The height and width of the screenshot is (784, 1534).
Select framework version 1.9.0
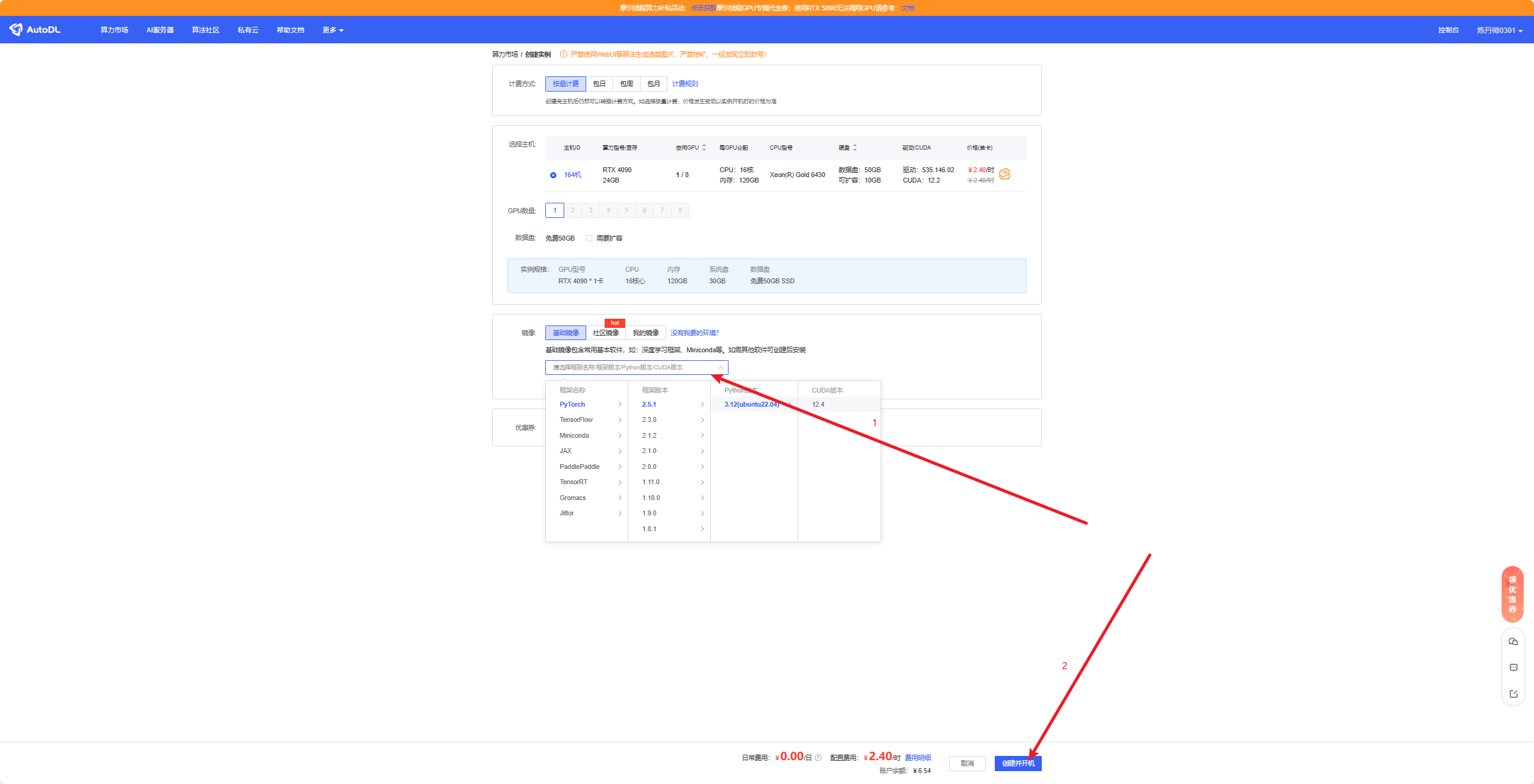(669, 514)
